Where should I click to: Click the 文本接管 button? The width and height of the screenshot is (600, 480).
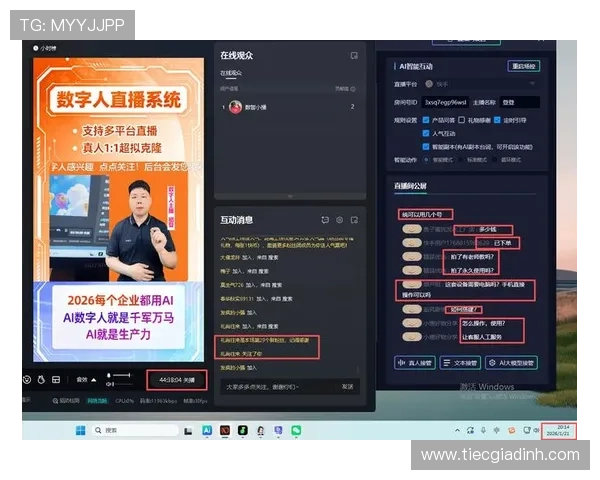460,362
